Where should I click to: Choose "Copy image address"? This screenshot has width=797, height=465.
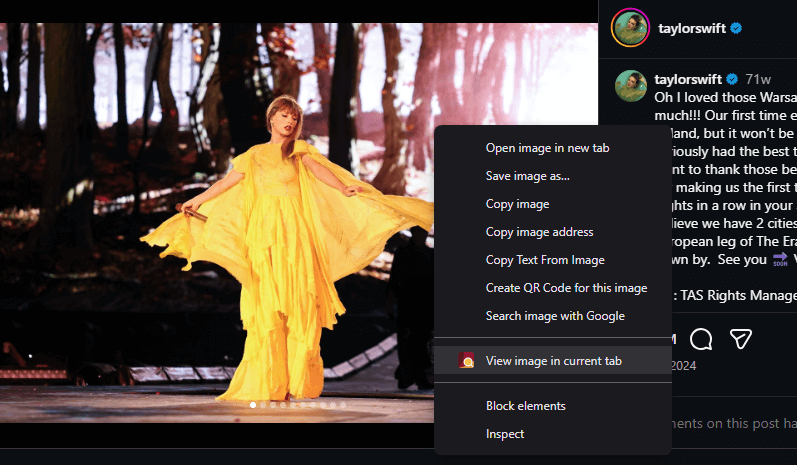[x=553, y=232]
